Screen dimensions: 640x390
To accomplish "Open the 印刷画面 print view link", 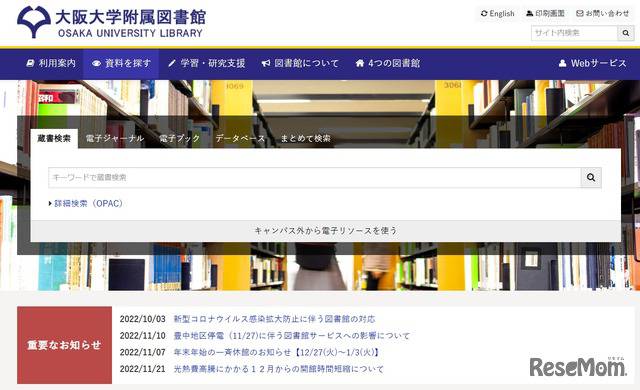I will point(545,13).
